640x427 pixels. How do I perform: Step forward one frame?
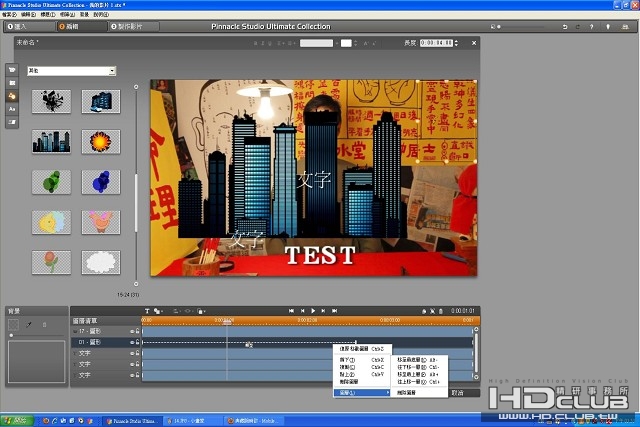tap(323, 311)
